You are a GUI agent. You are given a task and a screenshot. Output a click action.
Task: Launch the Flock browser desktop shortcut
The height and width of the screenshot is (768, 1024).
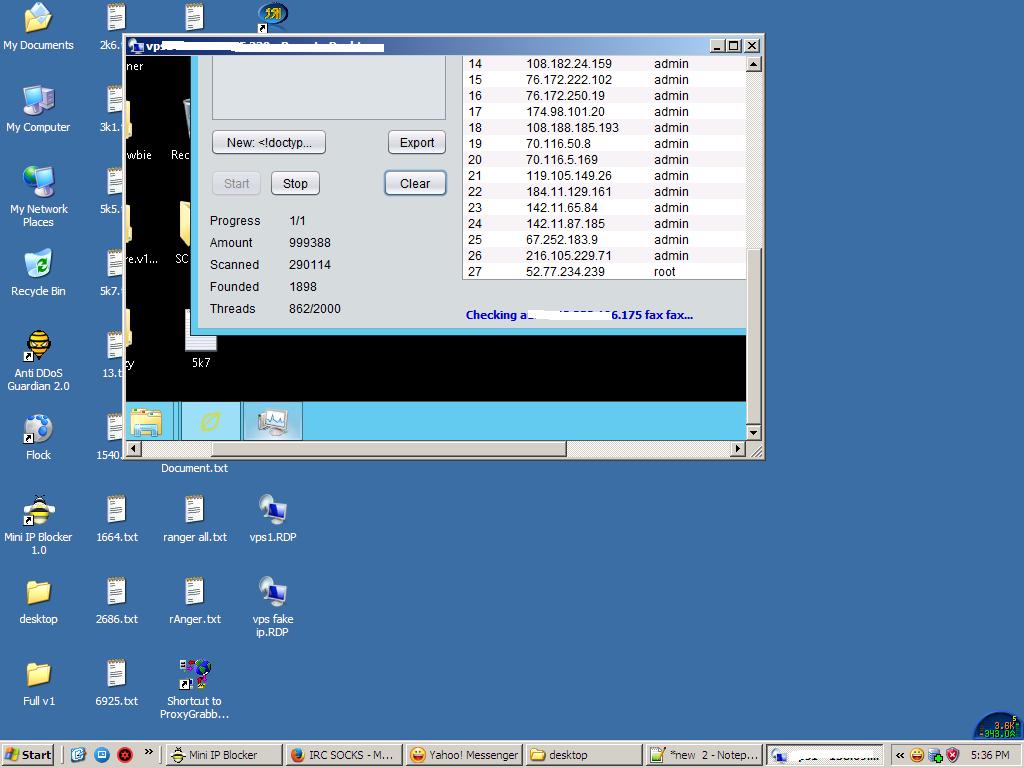pos(38,429)
